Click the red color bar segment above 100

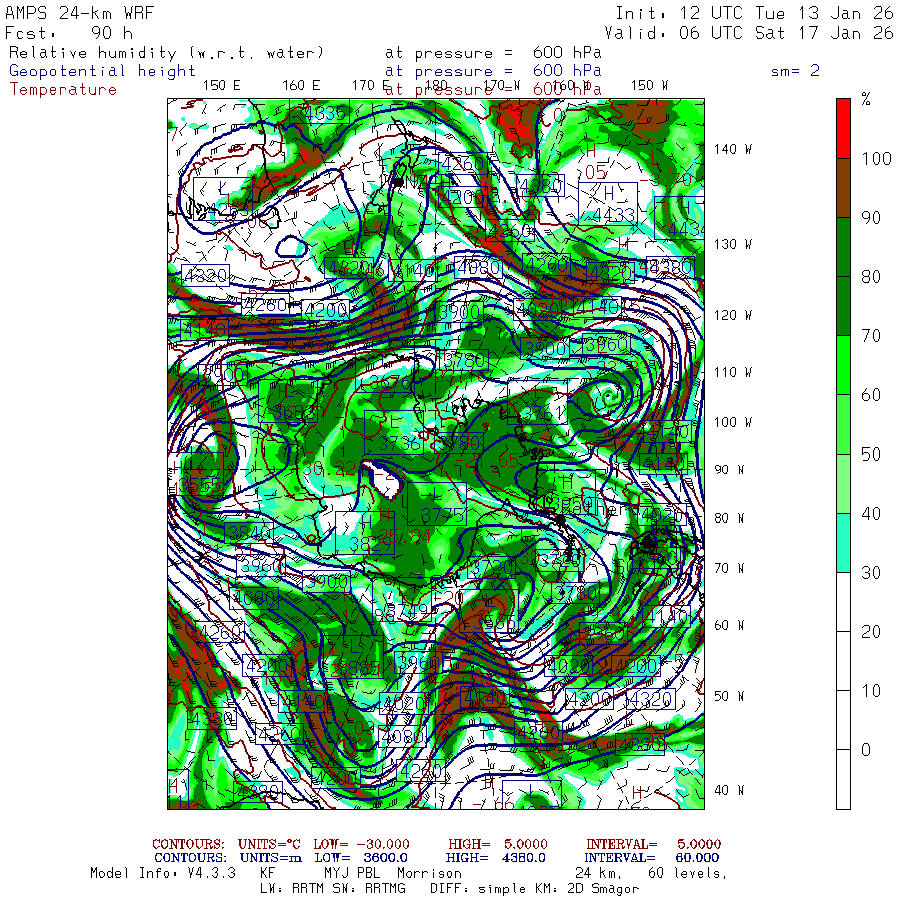click(843, 127)
